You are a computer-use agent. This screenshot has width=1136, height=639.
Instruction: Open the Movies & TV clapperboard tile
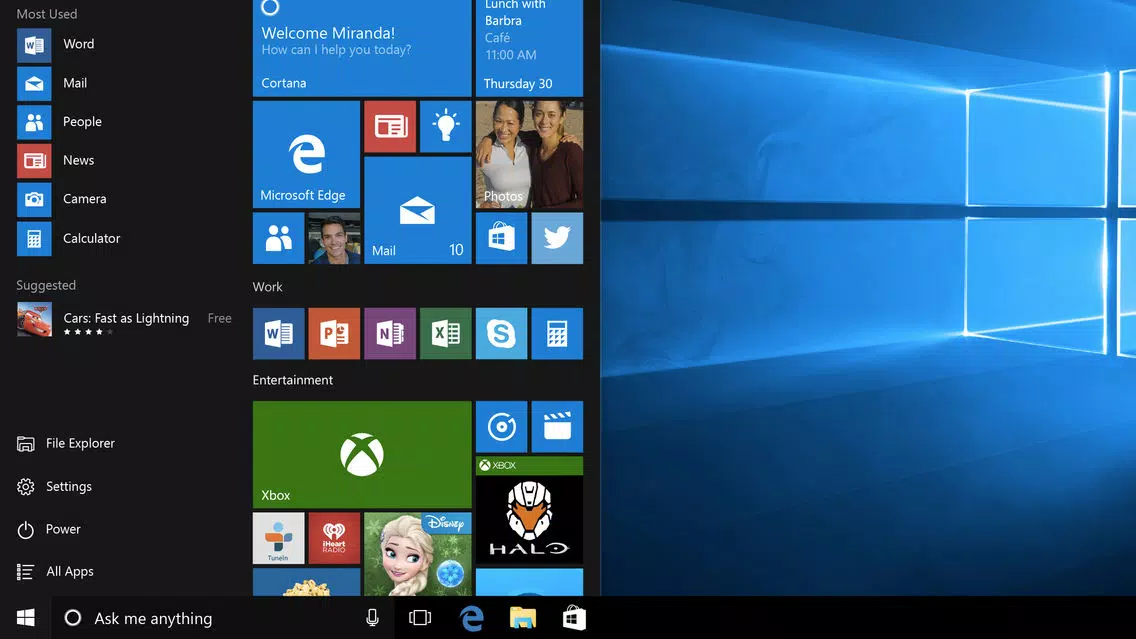pyautogui.click(x=557, y=427)
